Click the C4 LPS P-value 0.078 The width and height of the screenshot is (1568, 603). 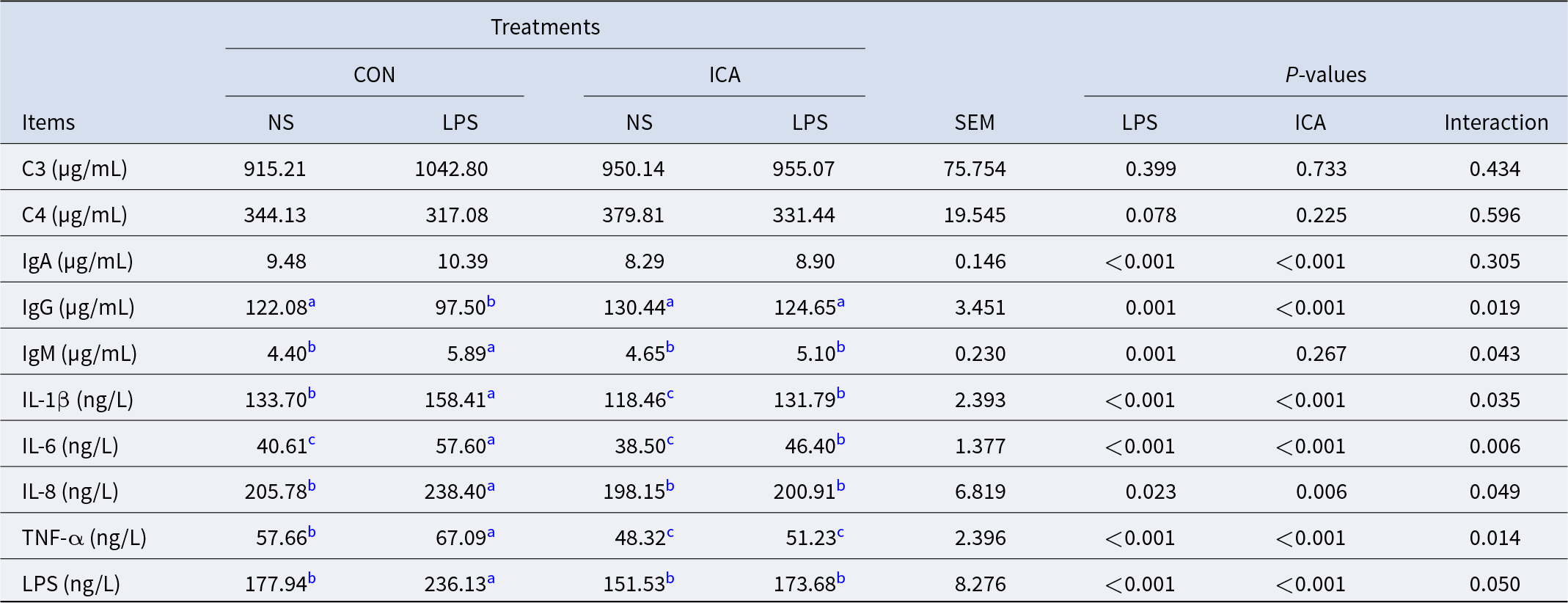(x=1150, y=215)
